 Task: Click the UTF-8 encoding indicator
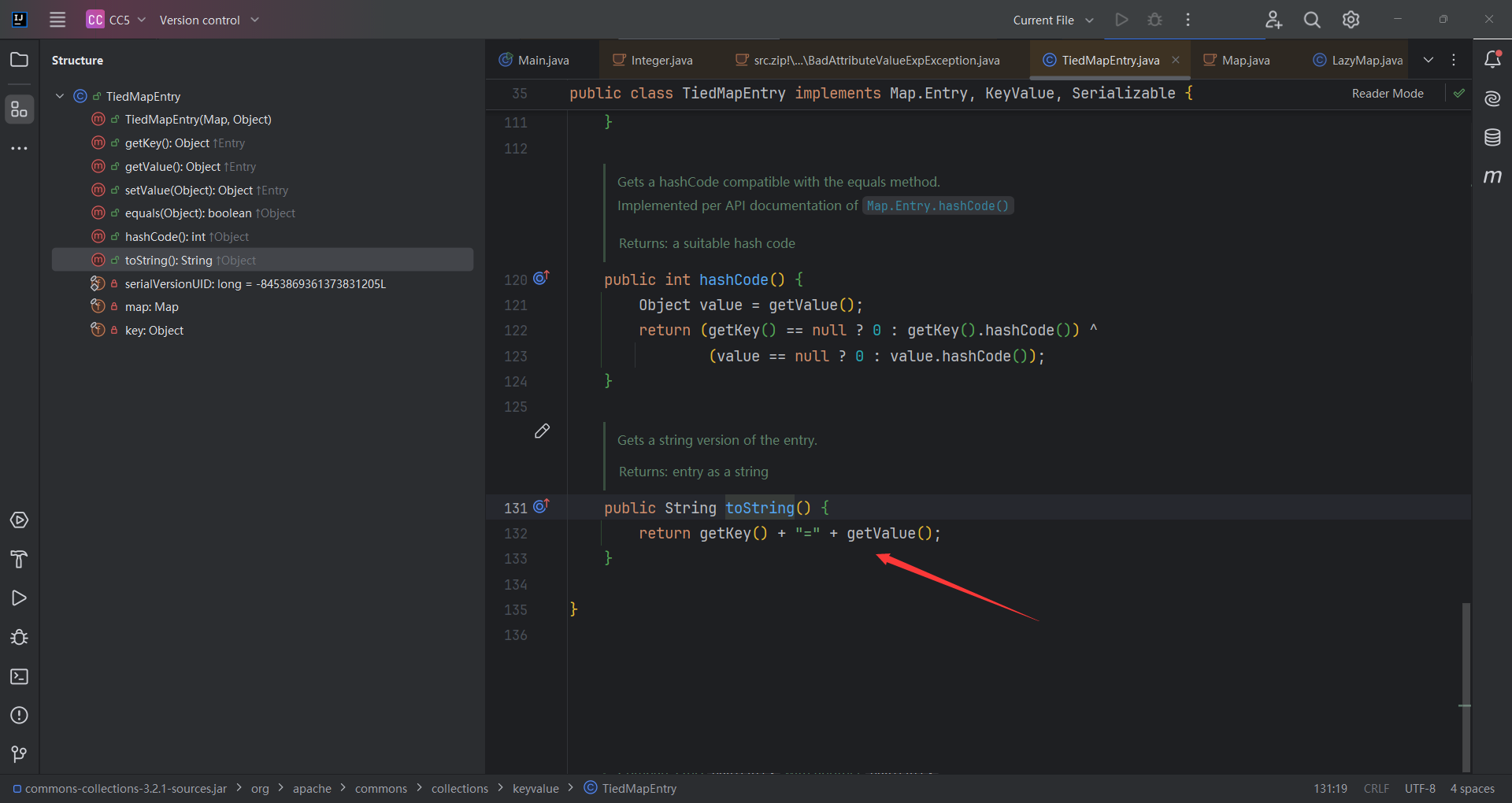coord(1420,788)
